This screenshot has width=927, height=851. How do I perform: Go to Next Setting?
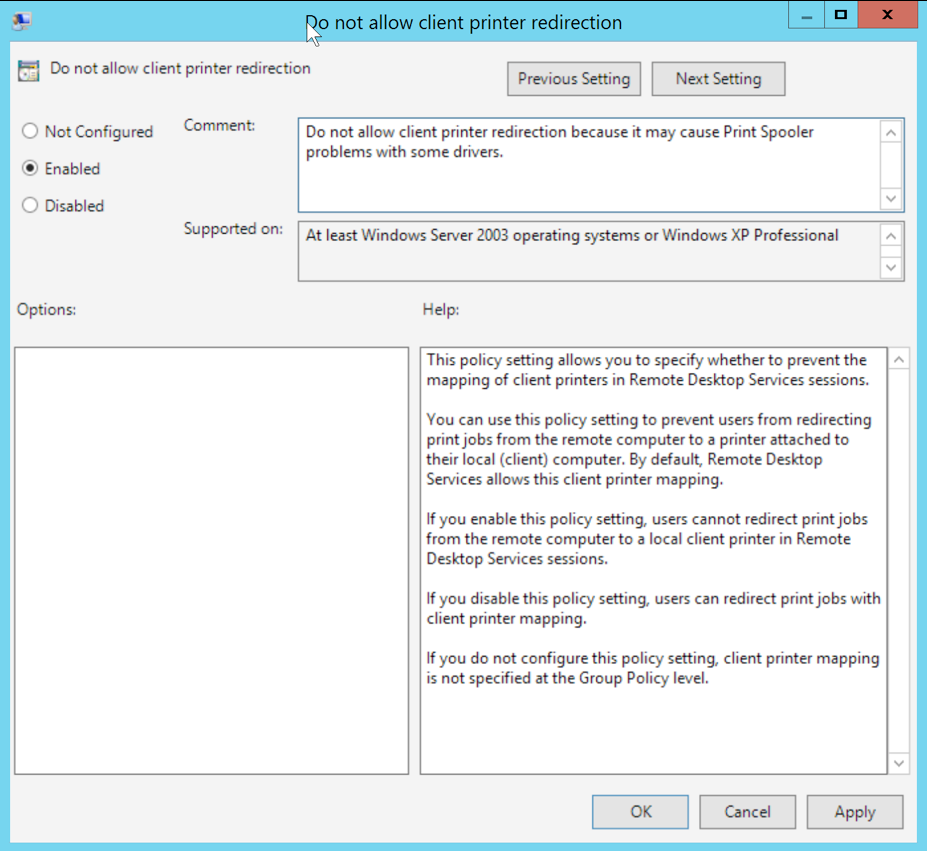point(718,79)
